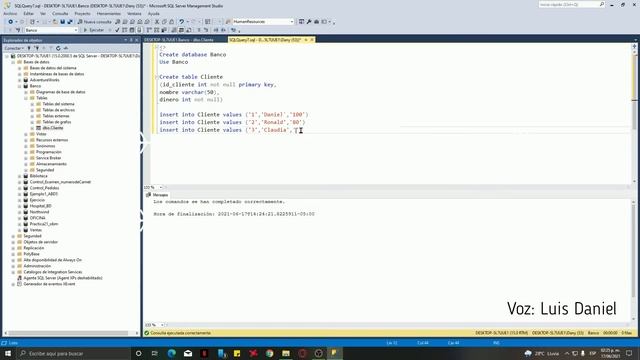Click the "Create table Cliente" code line
640x360 pixels.
[191, 77]
